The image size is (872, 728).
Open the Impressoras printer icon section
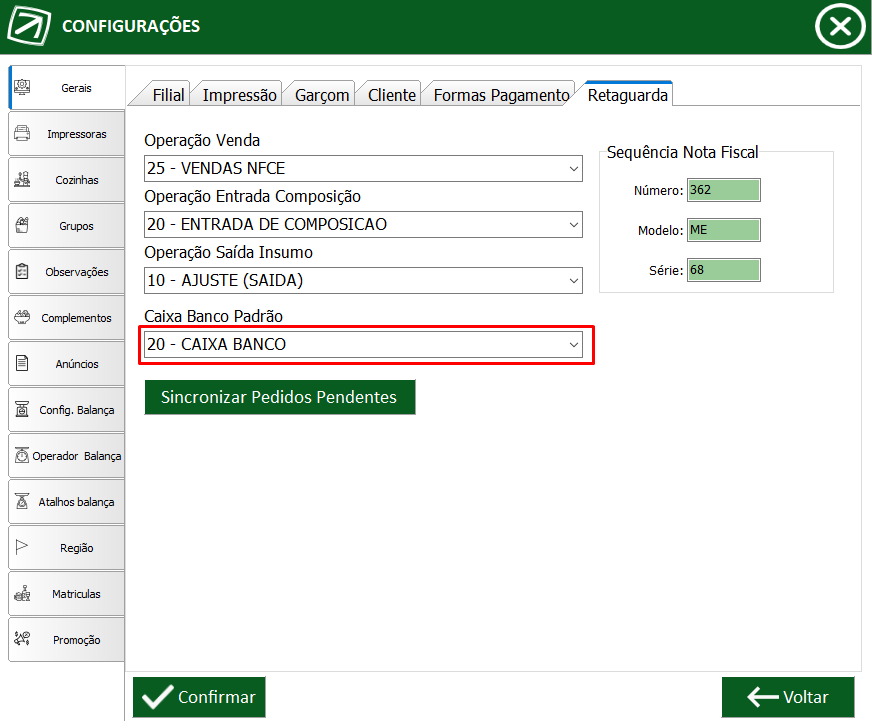[22, 133]
